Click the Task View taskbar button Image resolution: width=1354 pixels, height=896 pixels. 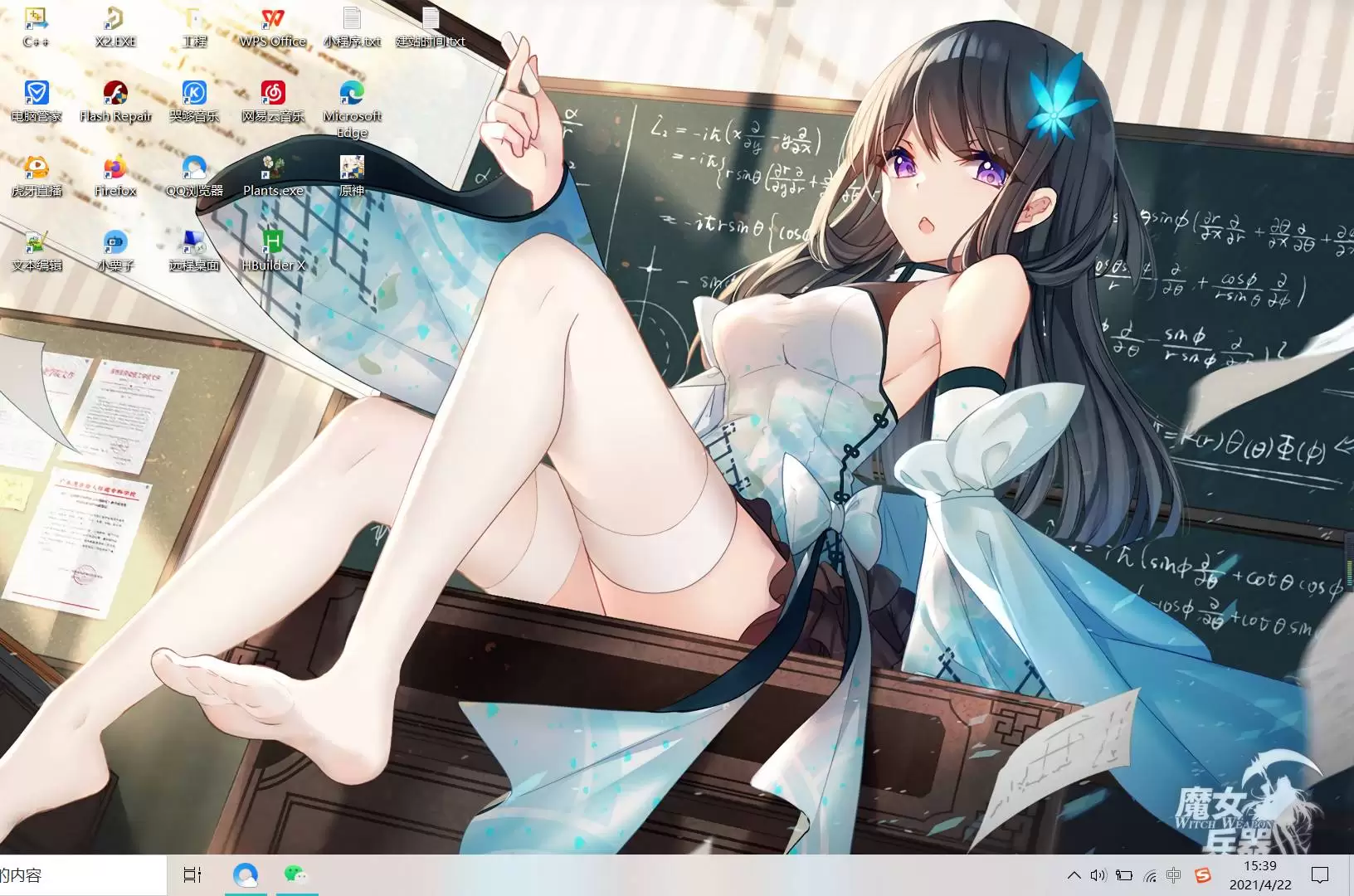tap(192, 874)
